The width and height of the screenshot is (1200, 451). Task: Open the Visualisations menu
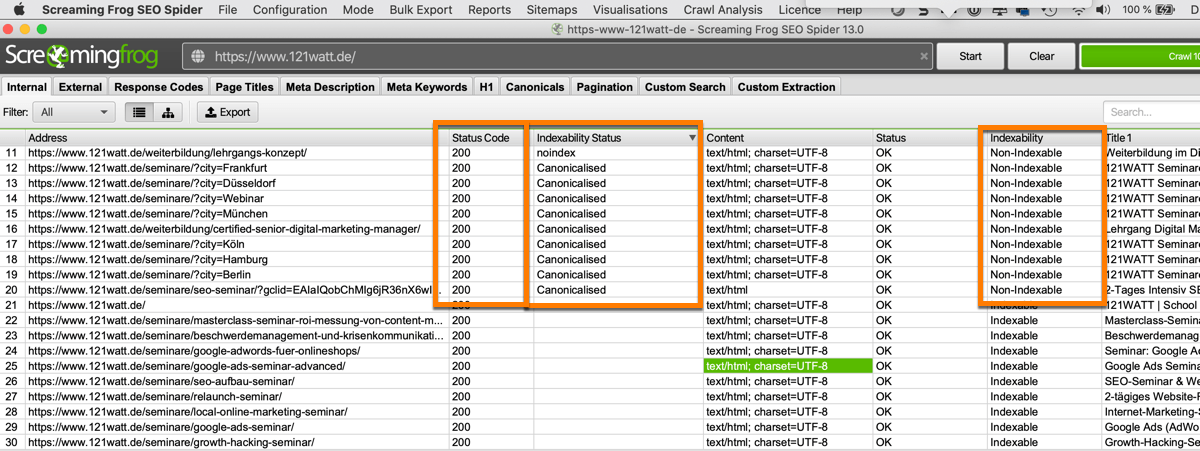pyautogui.click(x=630, y=10)
